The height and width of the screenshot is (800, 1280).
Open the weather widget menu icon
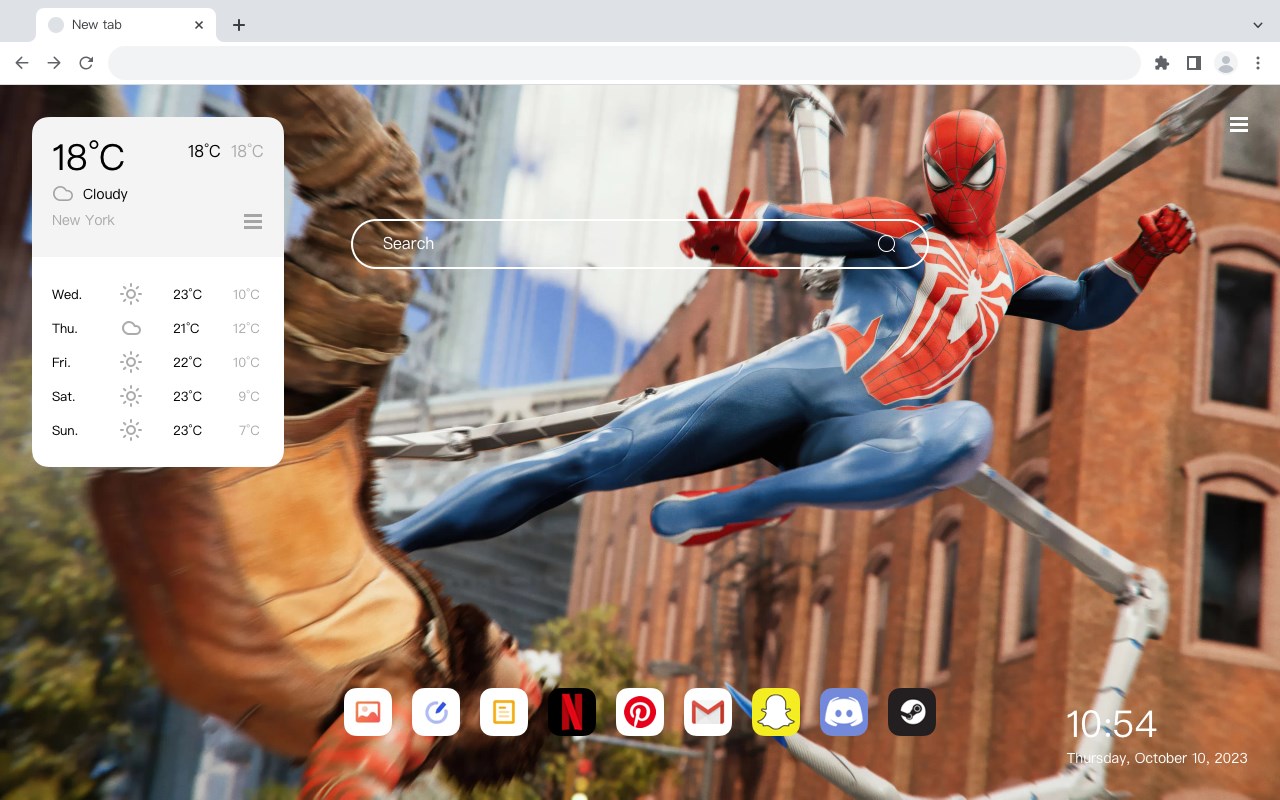pyautogui.click(x=253, y=221)
